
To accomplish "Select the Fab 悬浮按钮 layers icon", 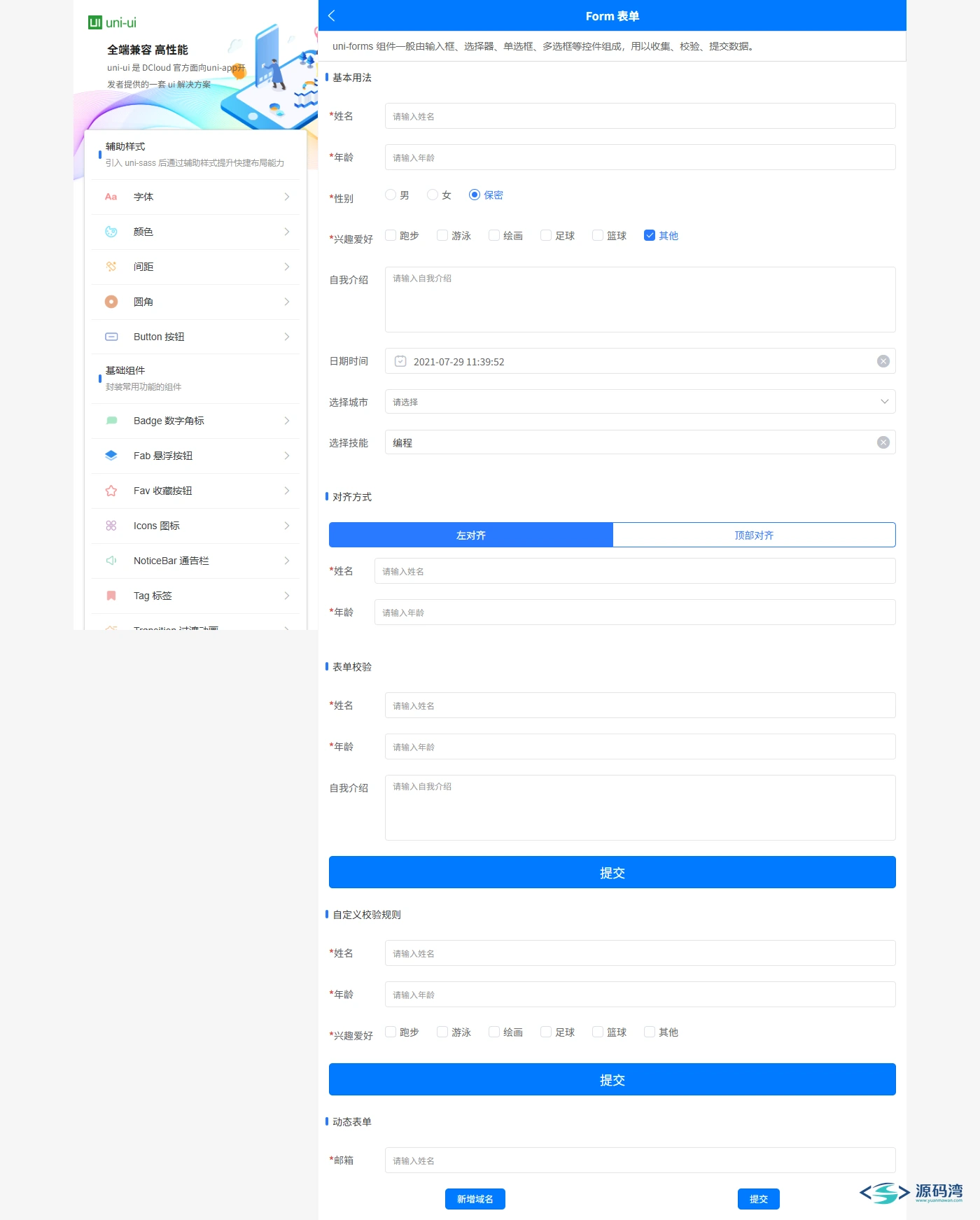I will click(x=111, y=456).
